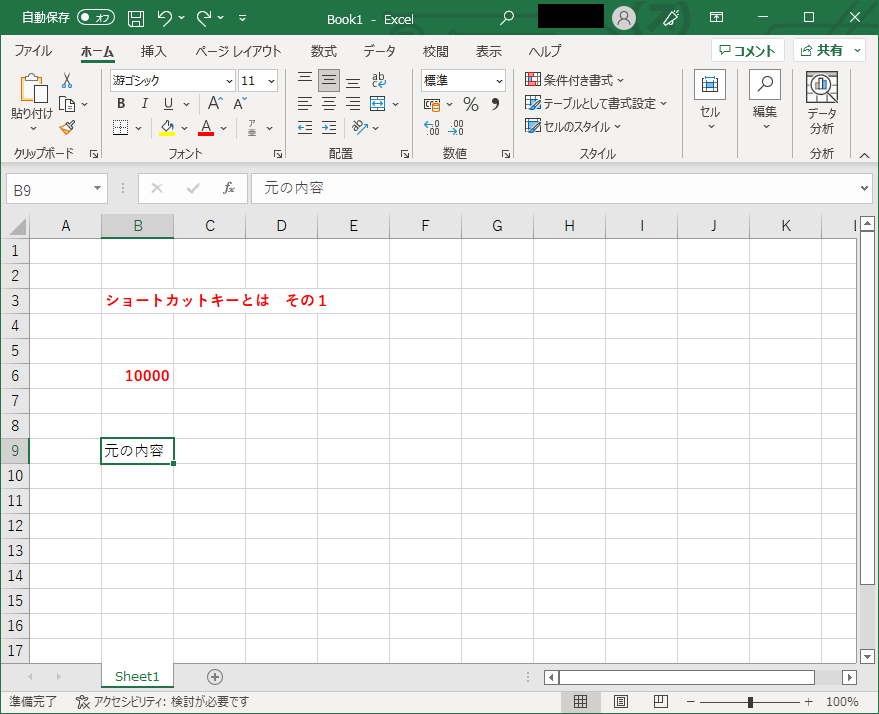Undo the last action
The image size is (879, 714).
[x=164, y=18]
